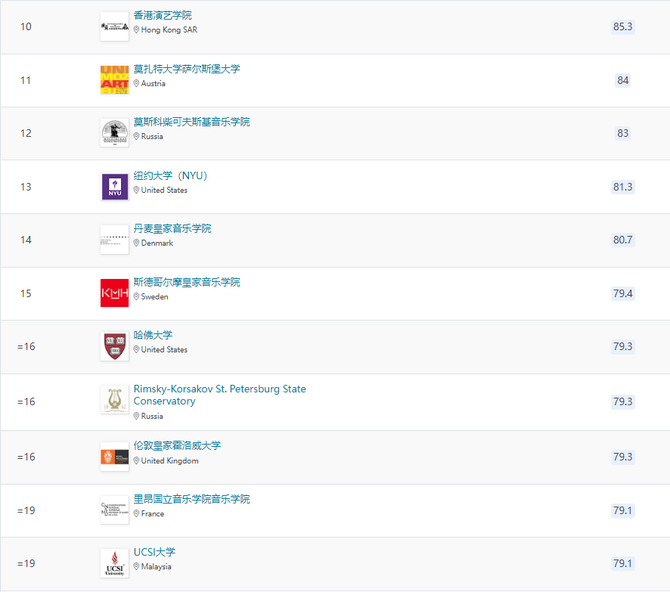
Task: Open the 伦敦皇家霍洛威大学 link
Action: [177, 445]
